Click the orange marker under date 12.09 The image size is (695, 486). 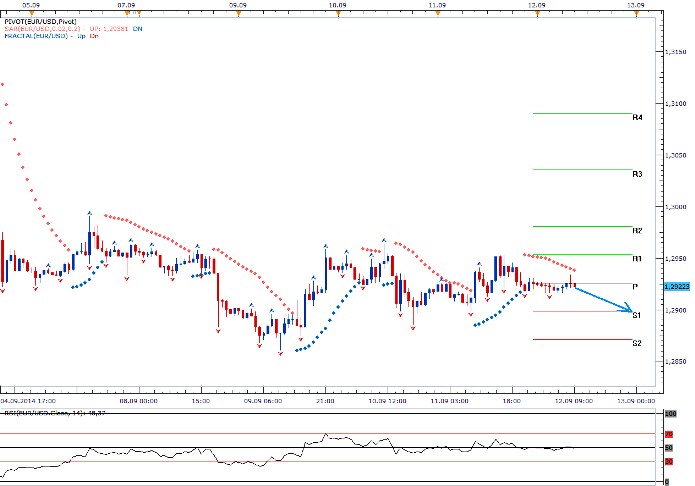point(536,13)
